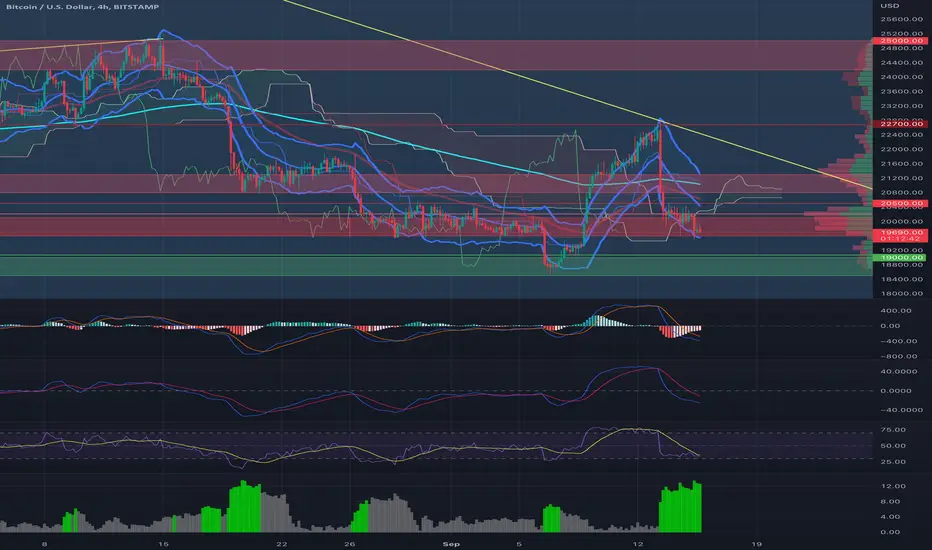The width and height of the screenshot is (932, 550).
Task: Click the red 20500.00 price line label
Action: point(901,203)
